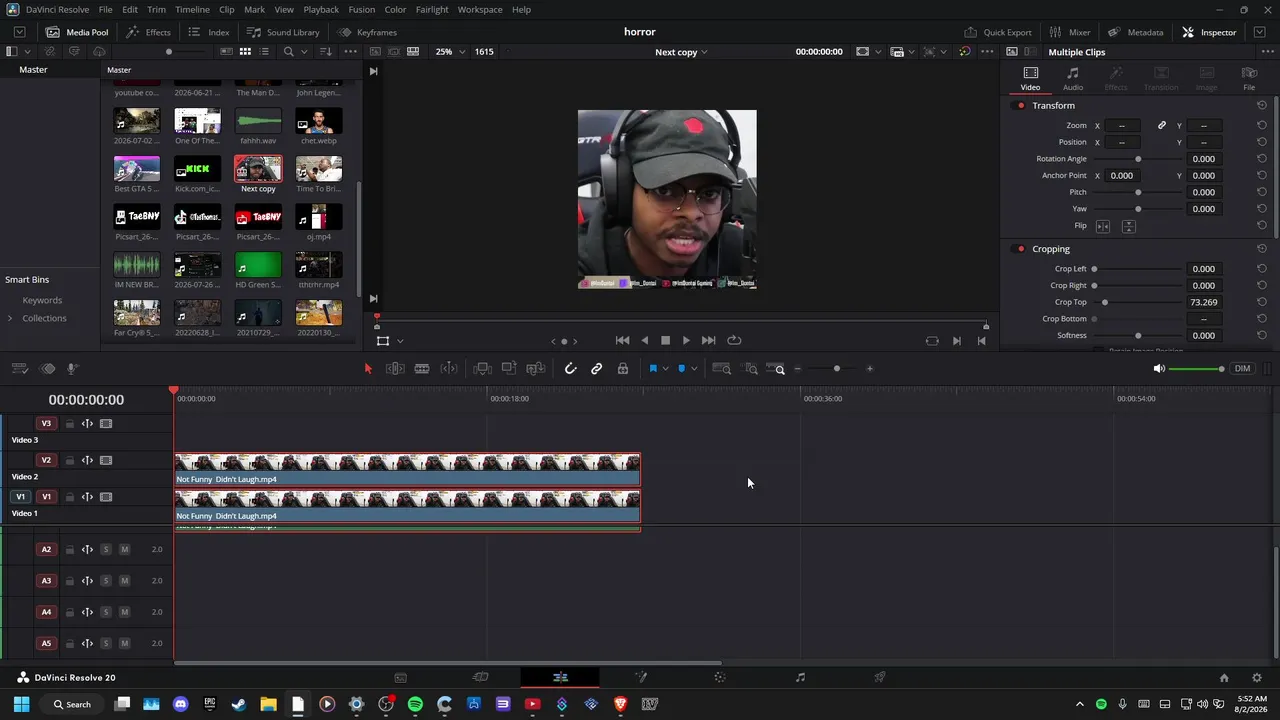1280x720 pixels.
Task: Open the Color page workspace icon
Action: 720,678
